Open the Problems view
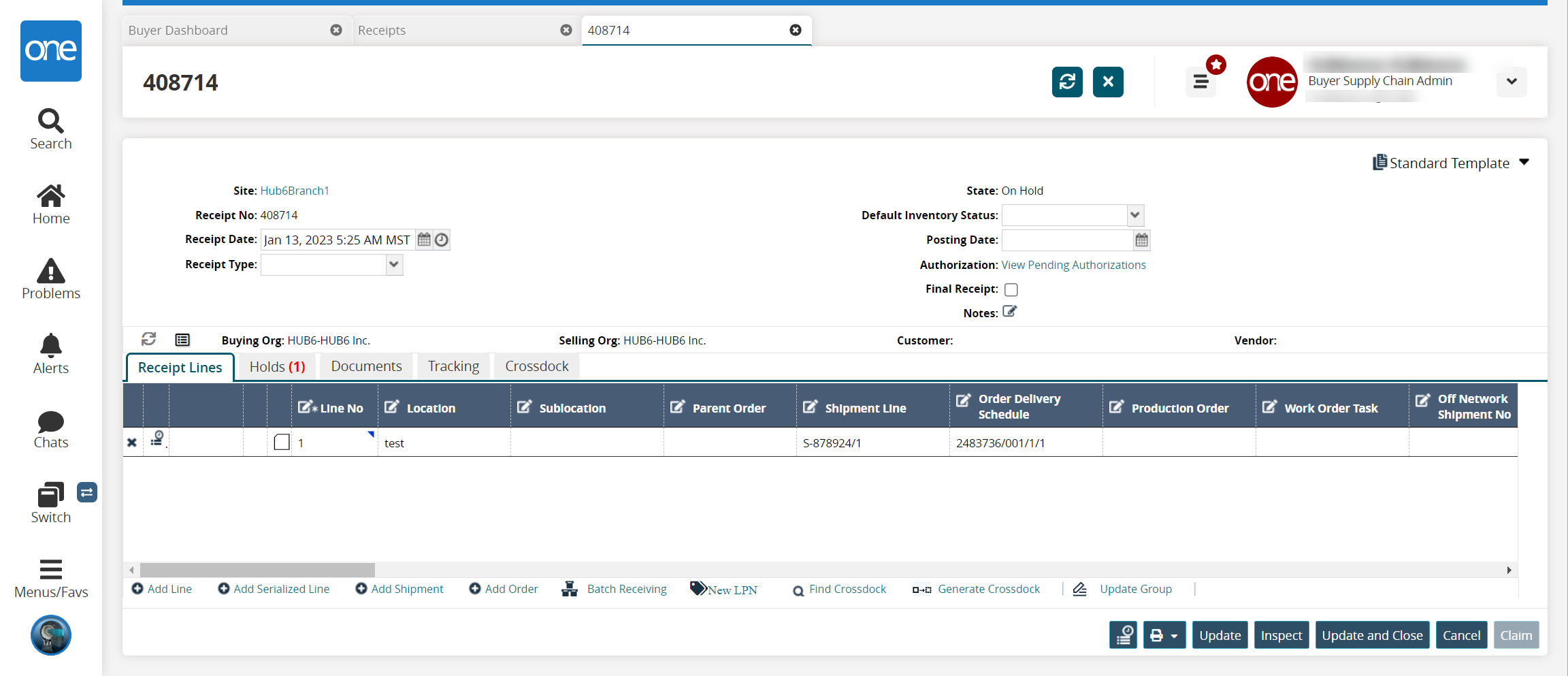The height and width of the screenshot is (676, 1568). tap(51, 279)
